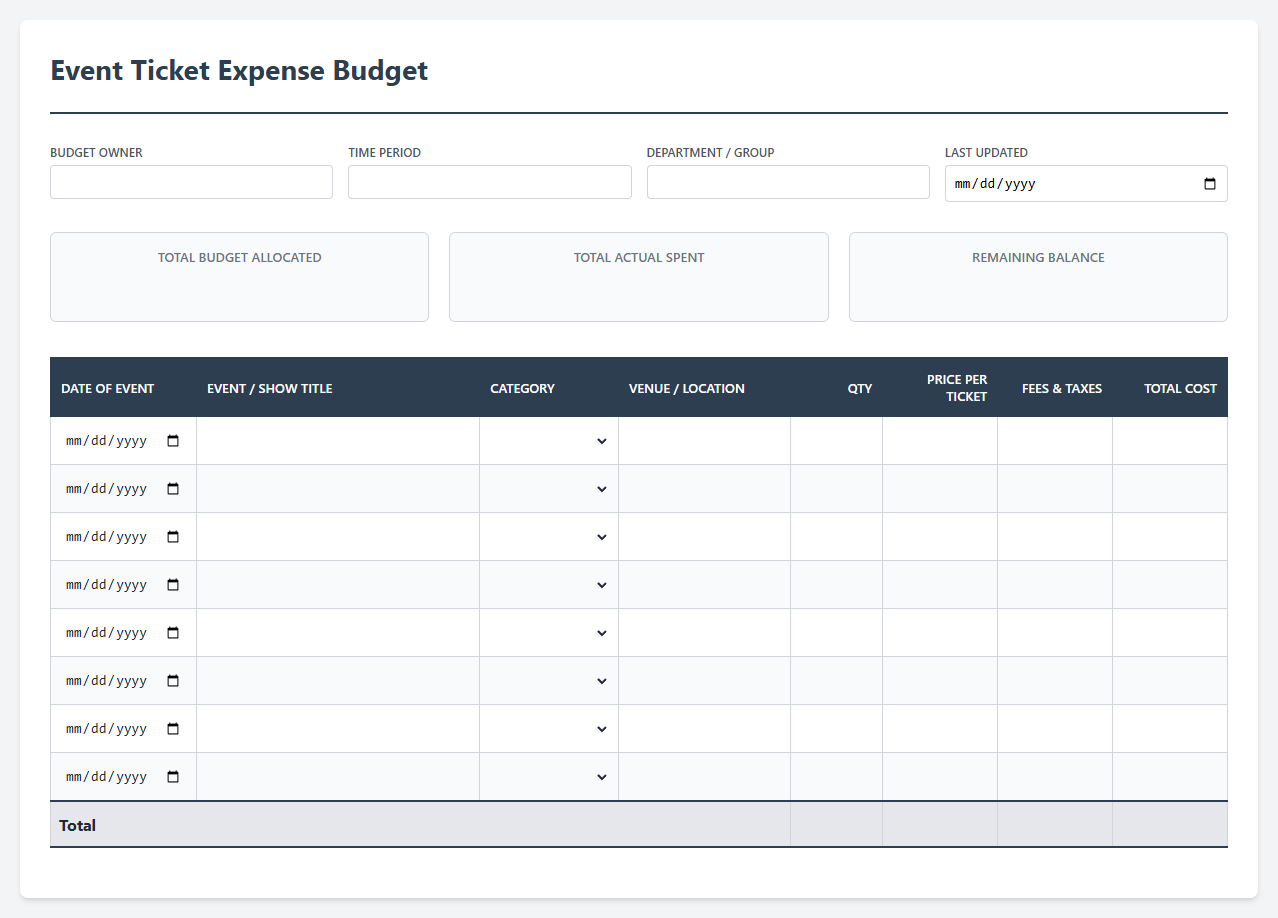Expand Category dropdown in third table row
The image size is (1278, 918).
(549, 537)
